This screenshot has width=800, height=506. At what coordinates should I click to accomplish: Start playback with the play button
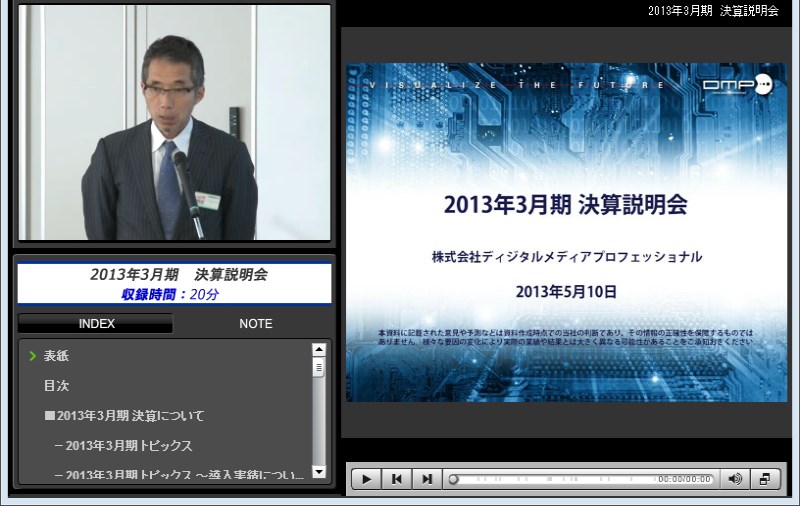click(366, 479)
